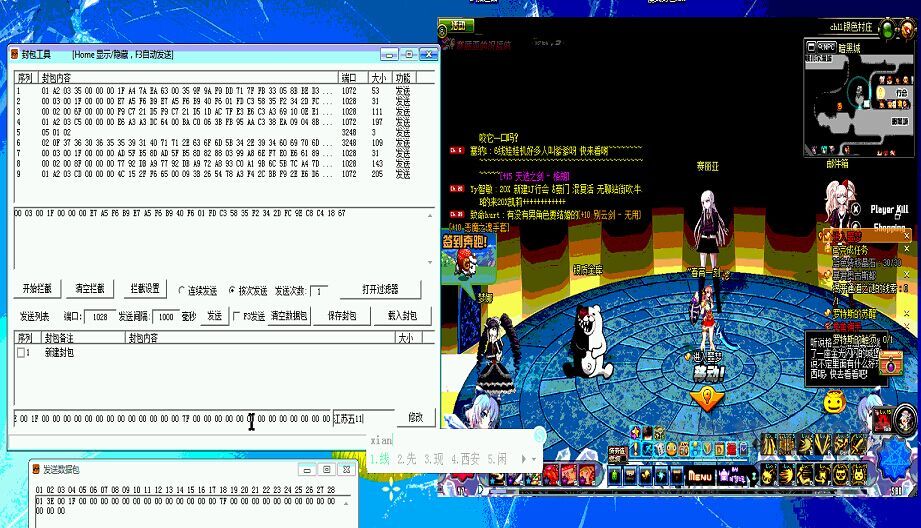Open the IME candidate dropdown arrow

pyautogui.click(x=534, y=459)
